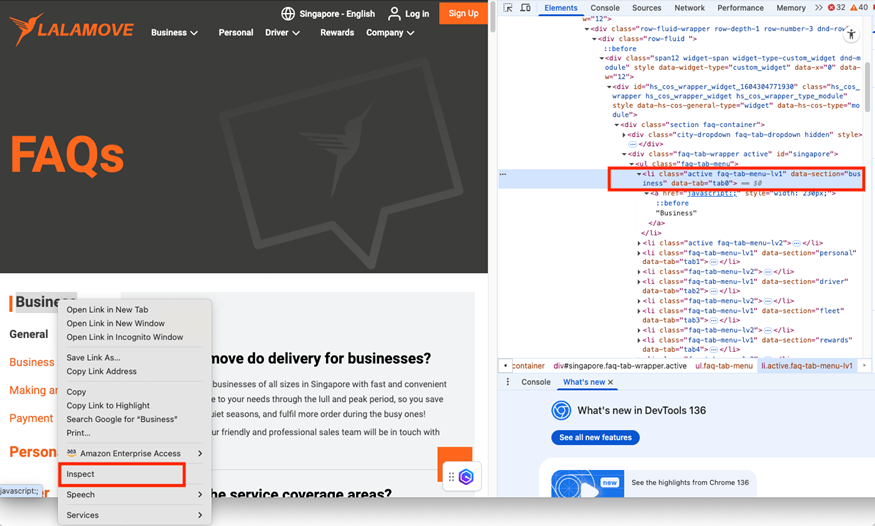Image resolution: width=875 pixels, height=526 pixels.
Task: Click the Sign Up button
Action: 464,13
